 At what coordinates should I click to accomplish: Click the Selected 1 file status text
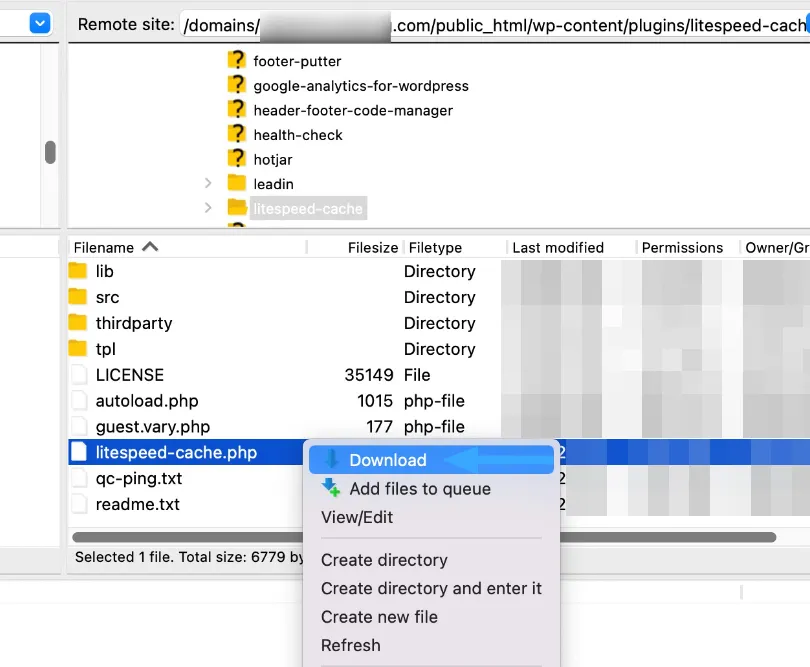click(x=189, y=557)
